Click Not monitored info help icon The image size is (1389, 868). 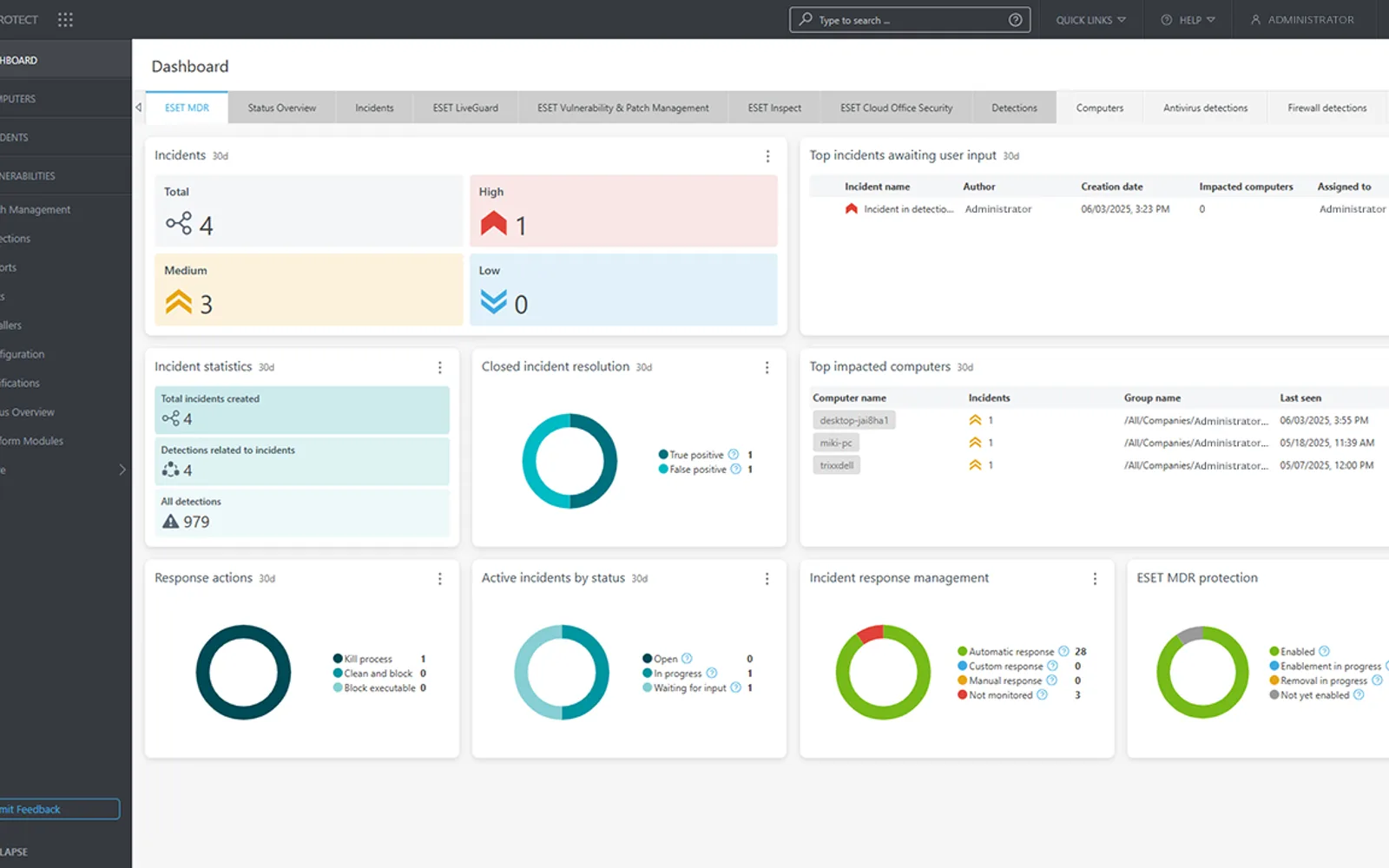(x=1042, y=694)
